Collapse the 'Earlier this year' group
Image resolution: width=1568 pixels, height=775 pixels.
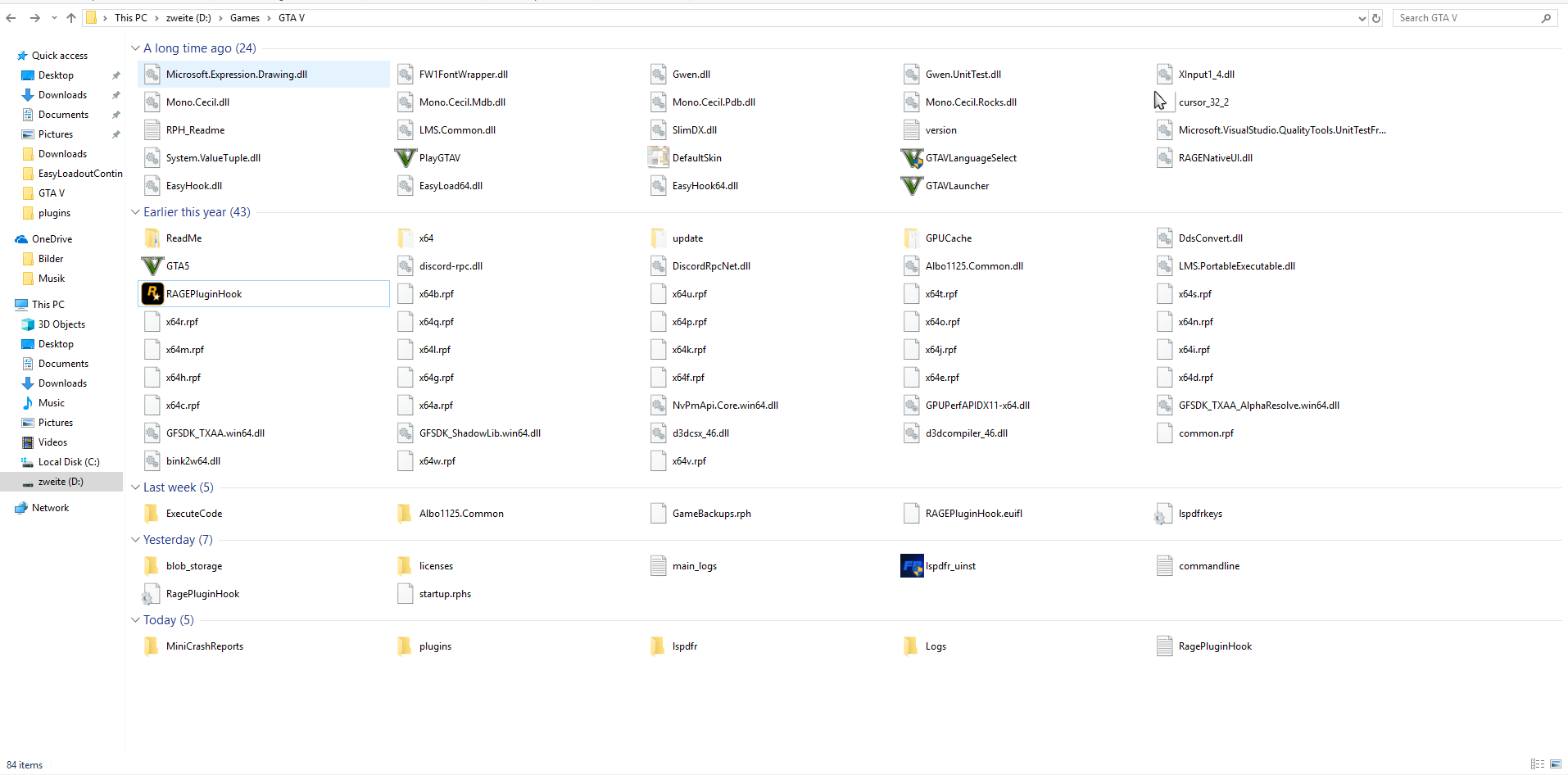tap(135, 212)
